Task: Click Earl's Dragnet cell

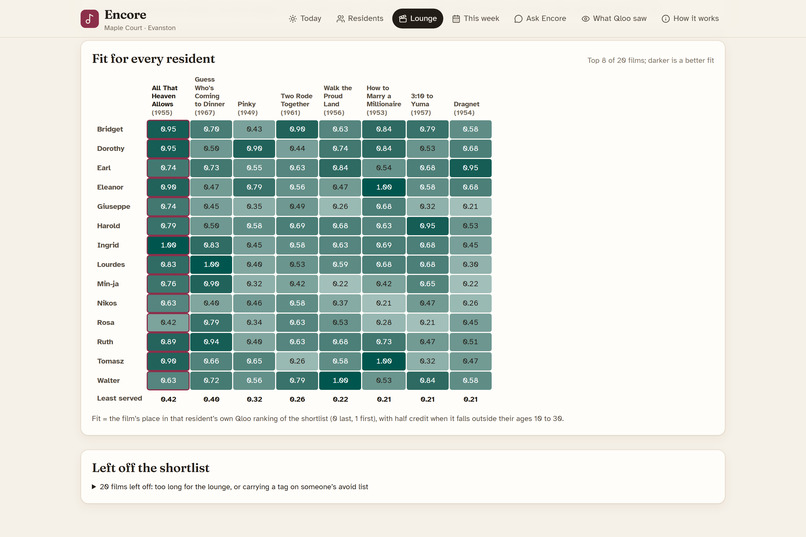Action: click(470, 168)
